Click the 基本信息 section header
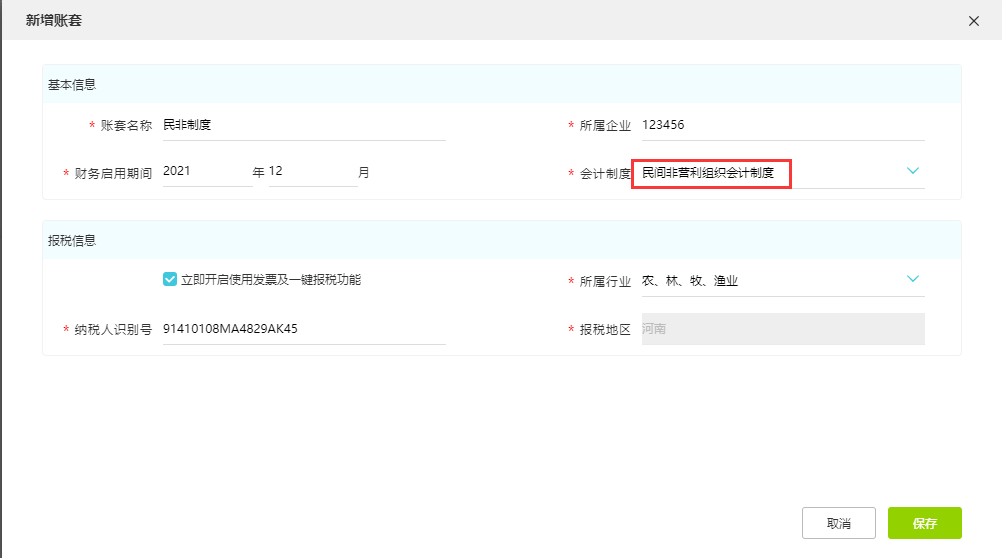1002x558 pixels. 72,85
